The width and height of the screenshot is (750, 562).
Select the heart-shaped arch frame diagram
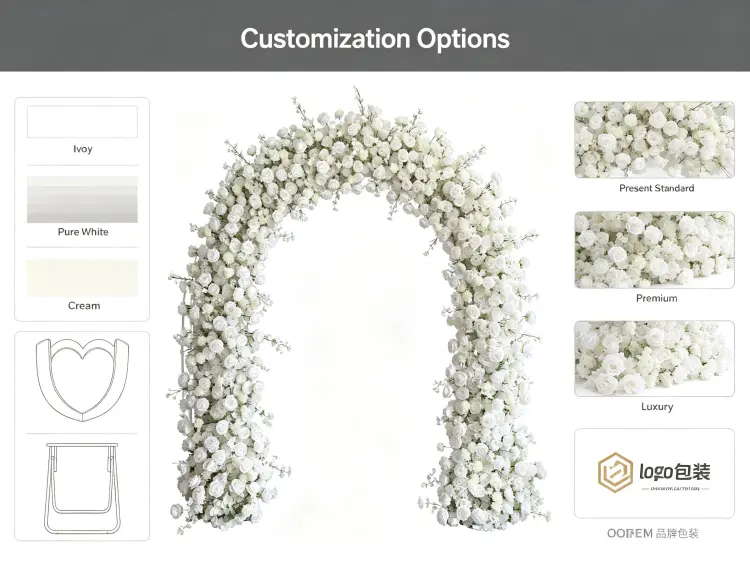82,380
